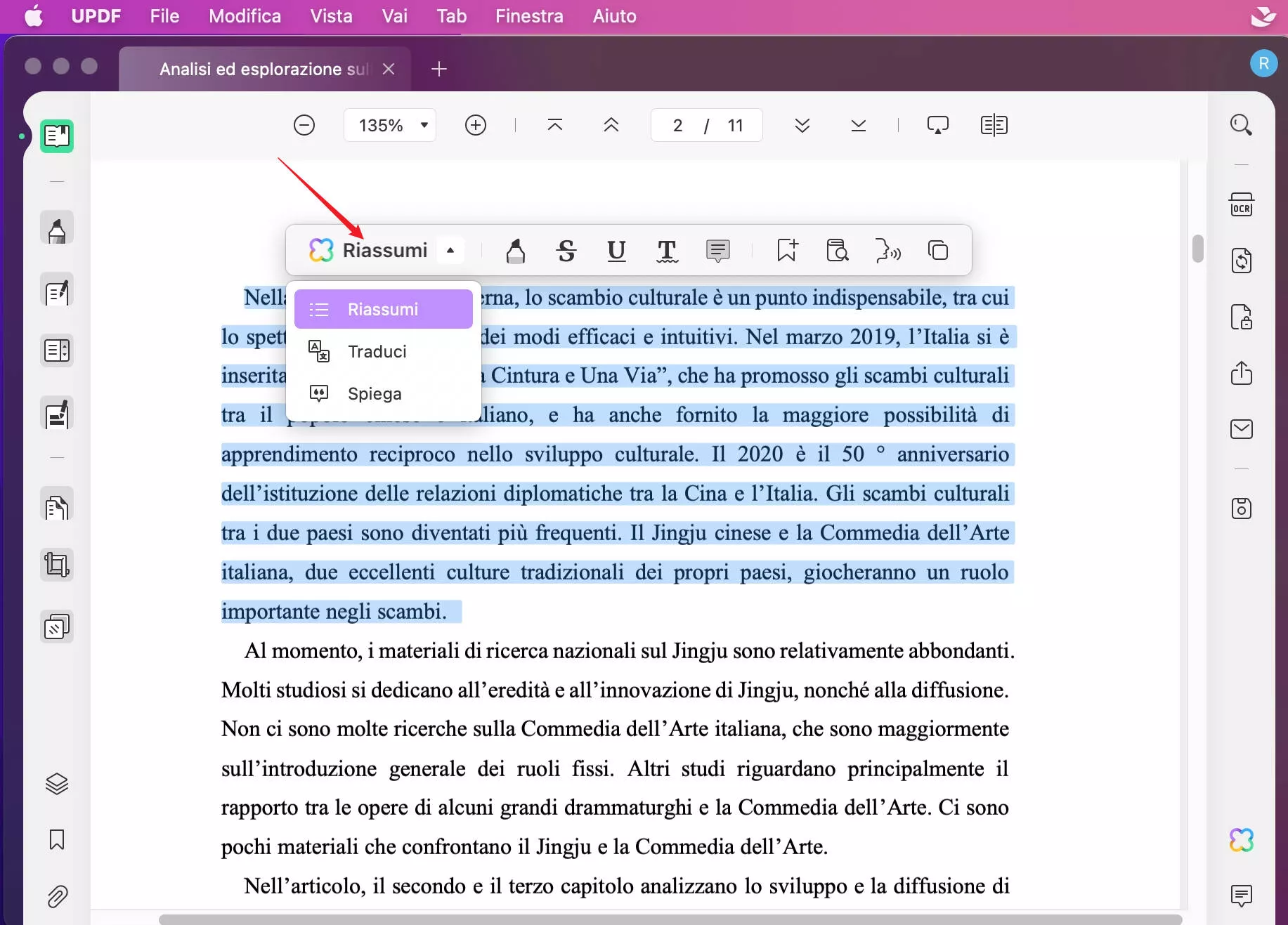
Task: Select the Comment highlighter tool in sidebar
Action: (57, 229)
